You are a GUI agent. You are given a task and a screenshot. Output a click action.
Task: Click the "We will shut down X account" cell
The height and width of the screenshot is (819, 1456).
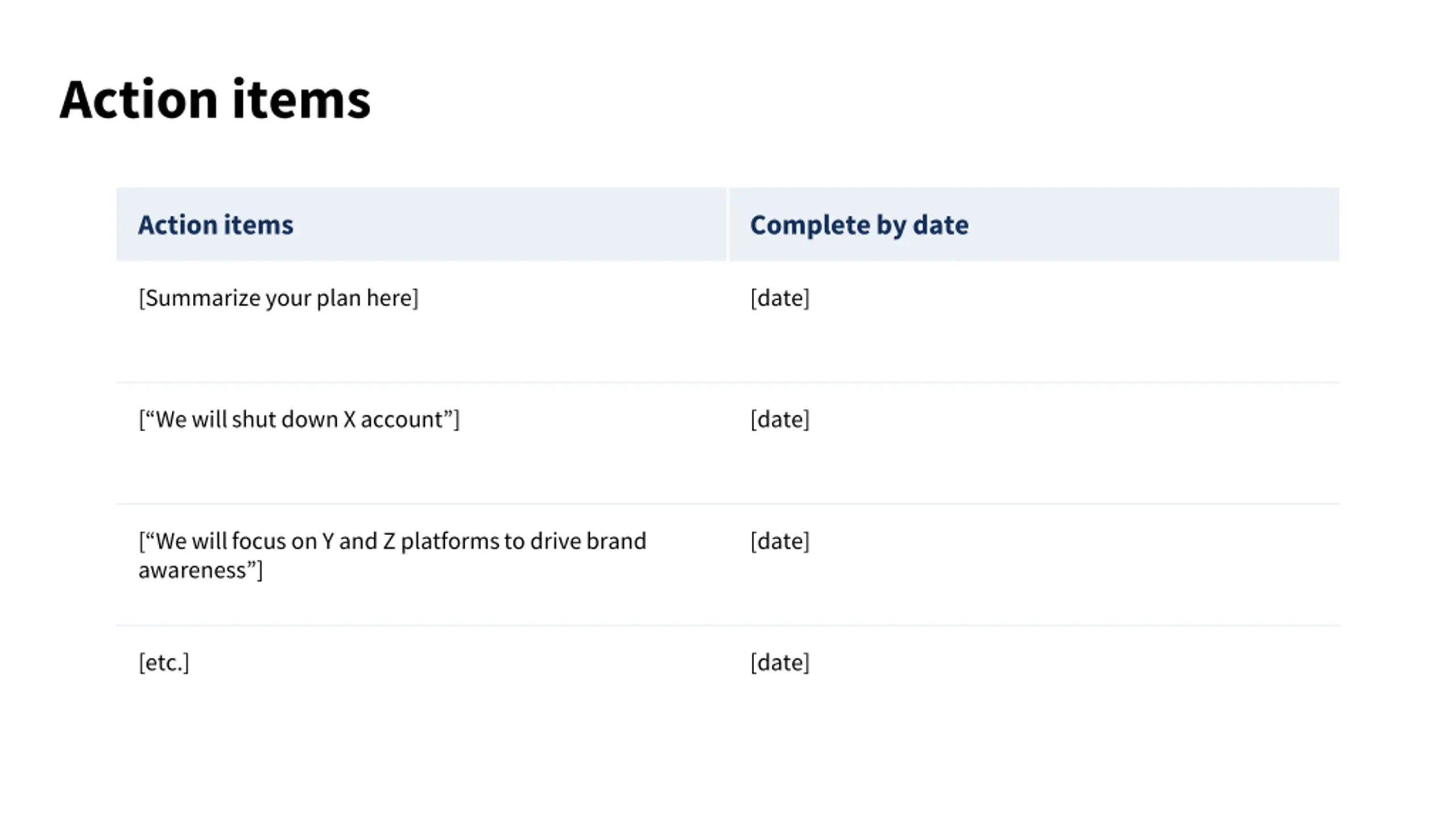click(x=421, y=443)
